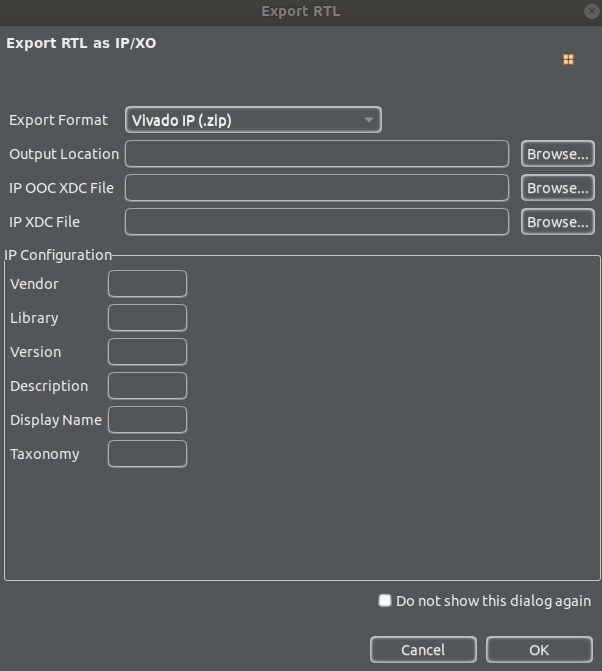Browse for the IP OOC XDC File
The height and width of the screenshot is (671, 602).
[x=557, y=188]
